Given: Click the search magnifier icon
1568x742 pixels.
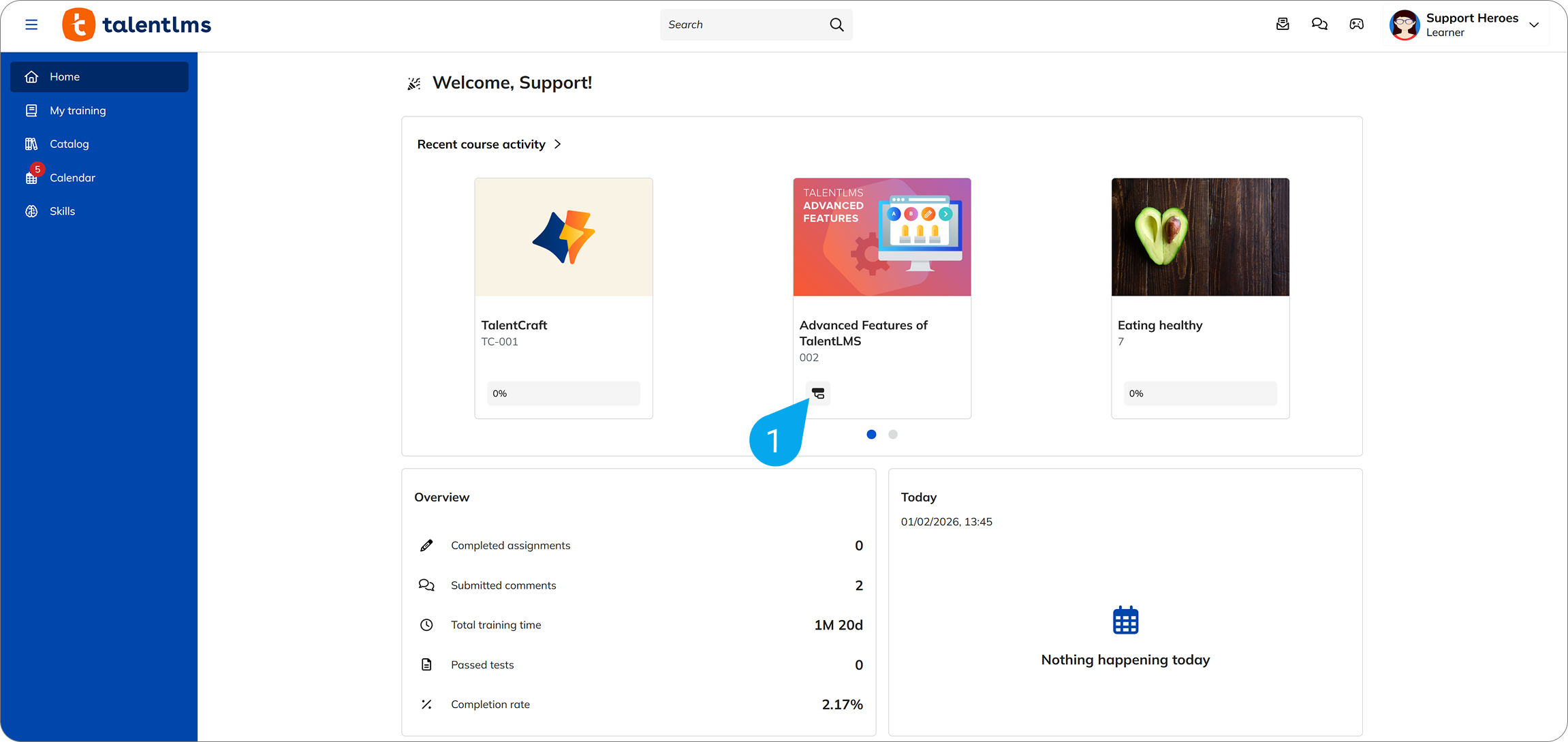Looking at the screenshot, I should coord(836,25).
